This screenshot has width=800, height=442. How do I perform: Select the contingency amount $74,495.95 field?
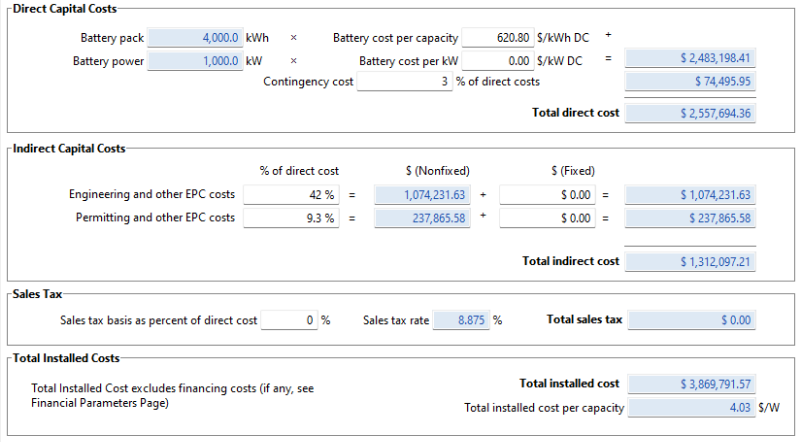690,82
